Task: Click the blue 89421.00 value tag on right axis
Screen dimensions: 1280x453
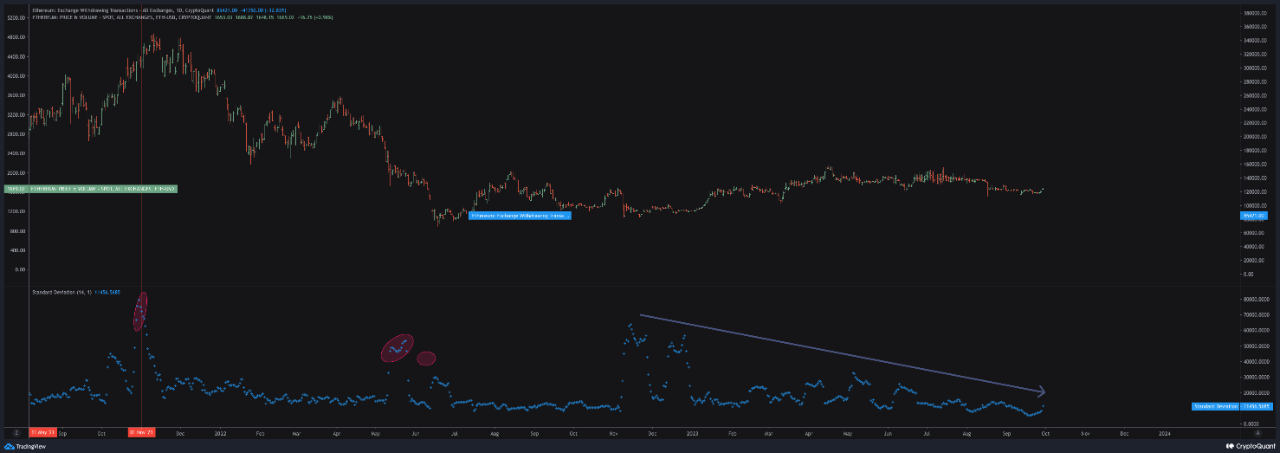Action: 1254,215
